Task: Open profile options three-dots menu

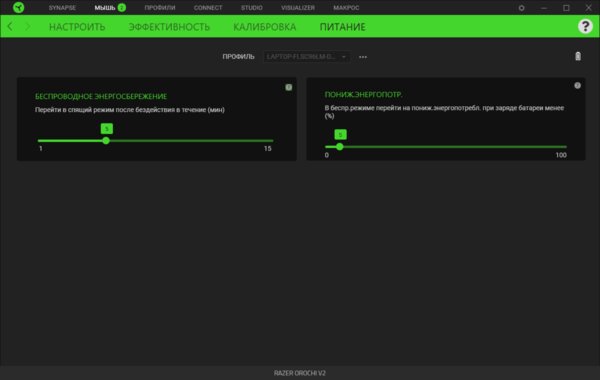Action: (x=363, y=57)
